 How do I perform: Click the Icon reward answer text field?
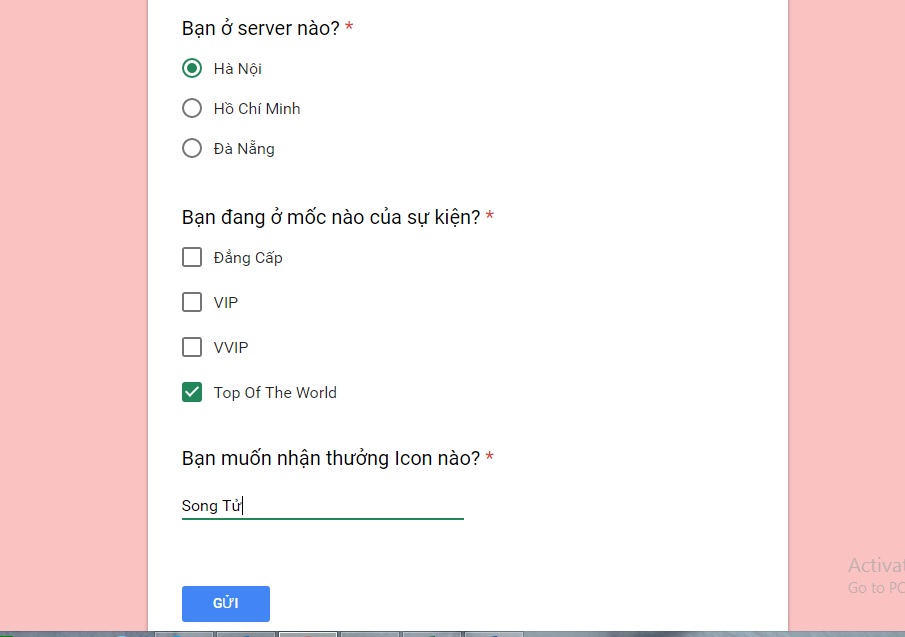(323, 505)
